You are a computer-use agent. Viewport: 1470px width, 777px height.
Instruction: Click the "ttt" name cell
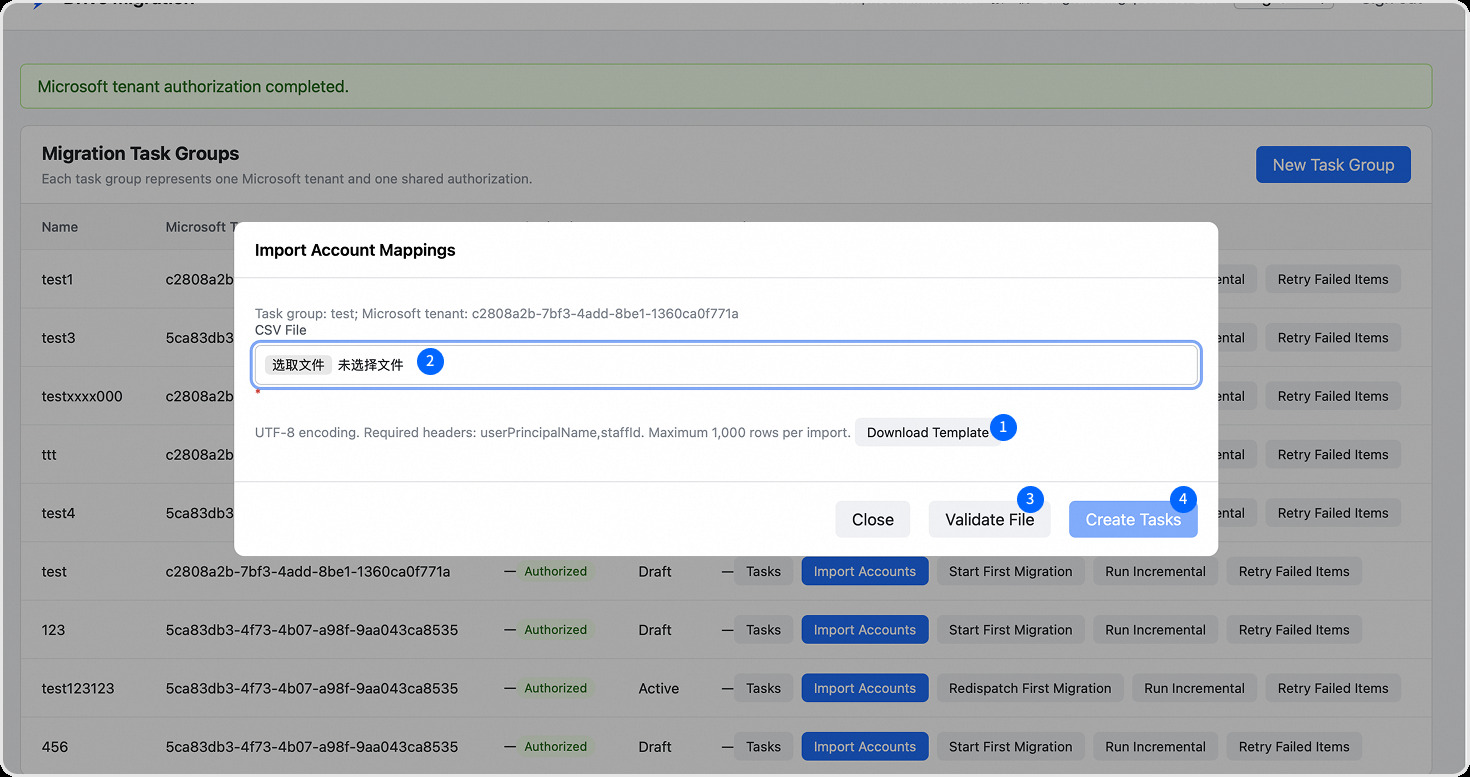[x=49, y=455]
